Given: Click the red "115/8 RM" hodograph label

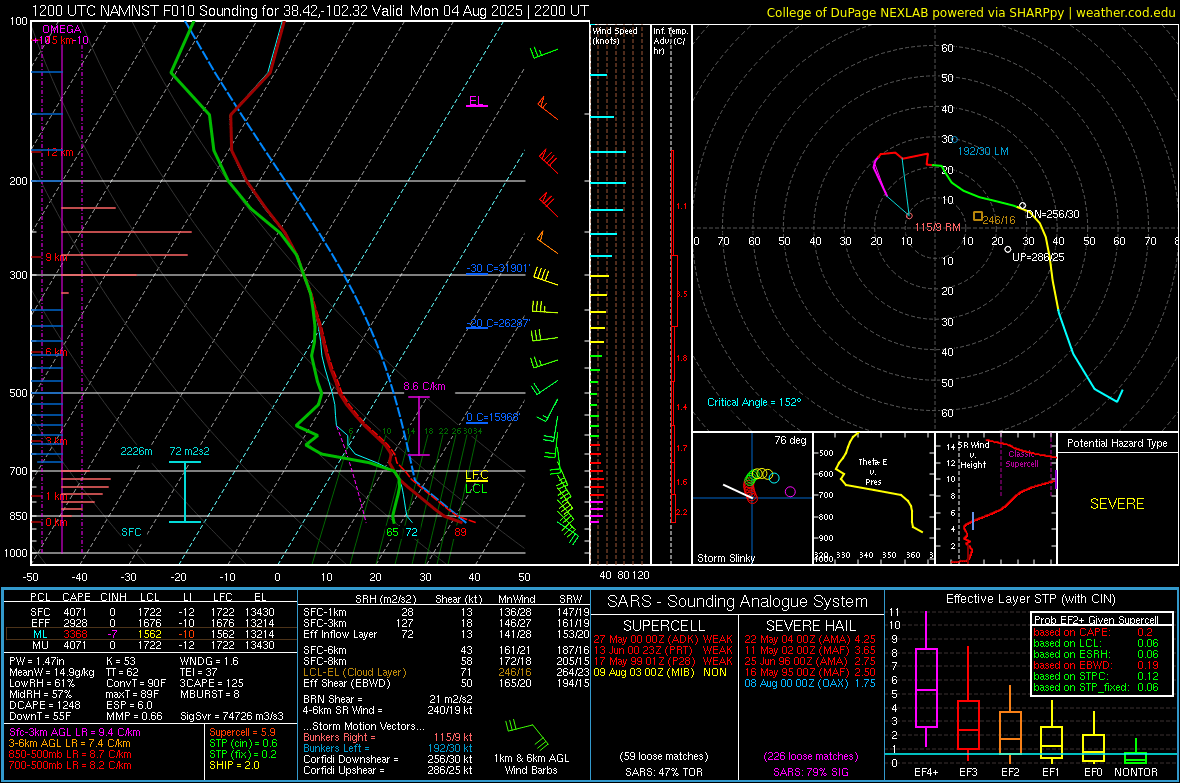Looking at the screenshot, I should [938, 227].
